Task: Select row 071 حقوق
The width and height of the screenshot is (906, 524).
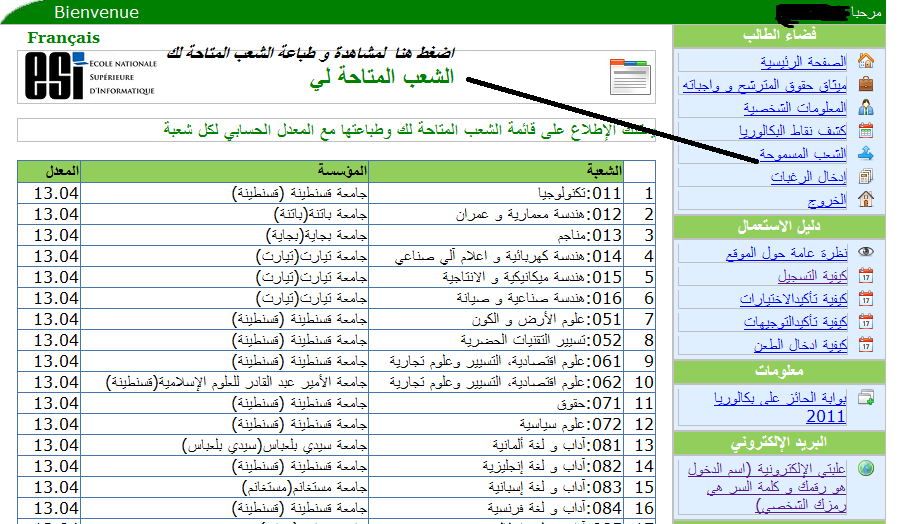Action: [x=336, y=403]
